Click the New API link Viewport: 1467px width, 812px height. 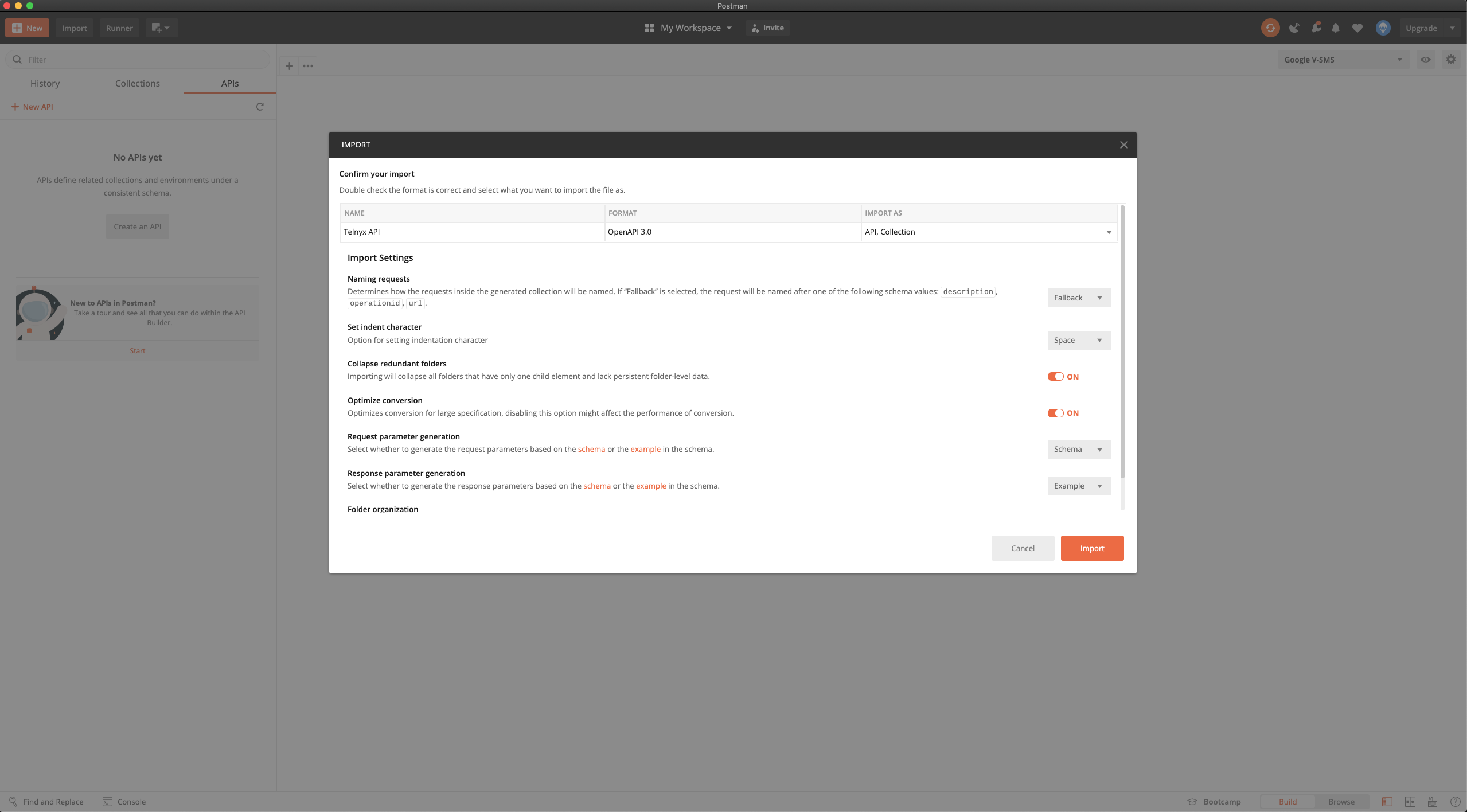click(33, 107)
